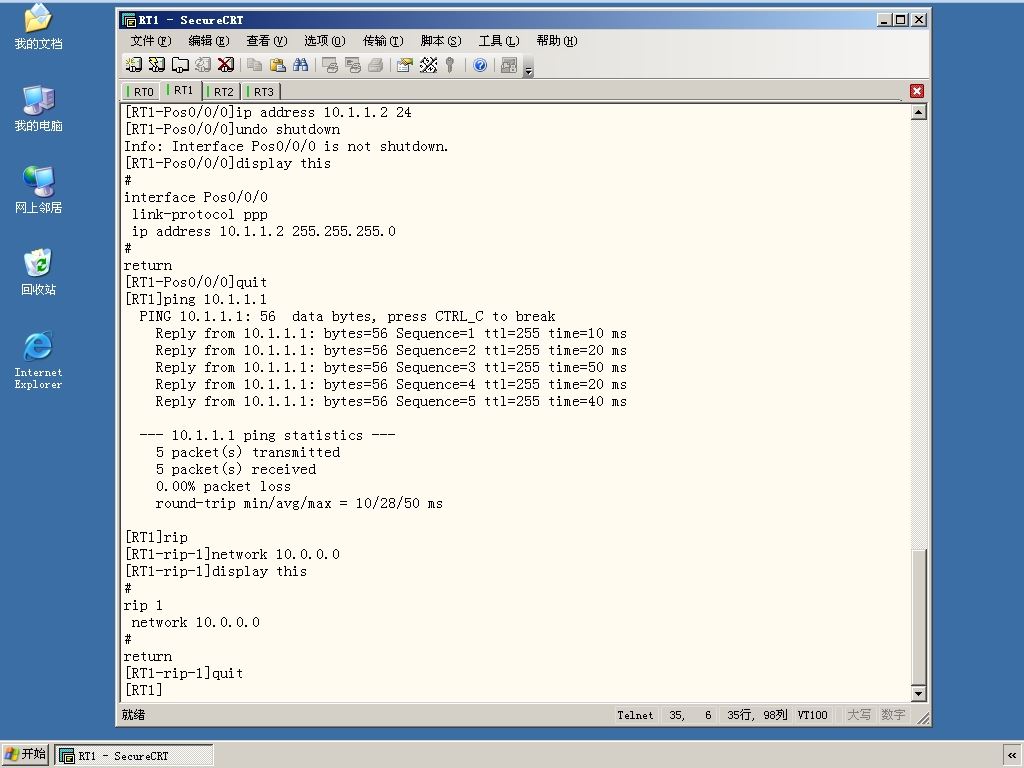This screenshot has width=1024, height=768.
Task: Open Session Options from the toolbar
Action: 405,65
